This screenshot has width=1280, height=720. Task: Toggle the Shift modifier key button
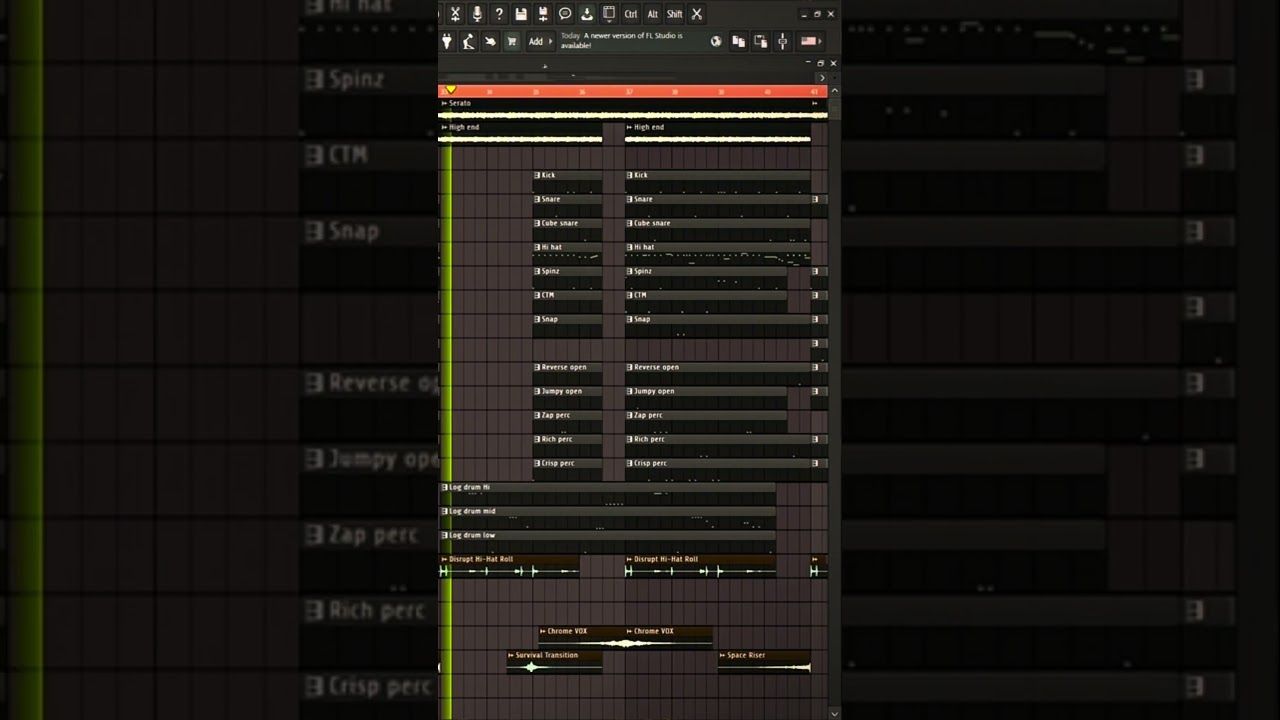point(675,14)
